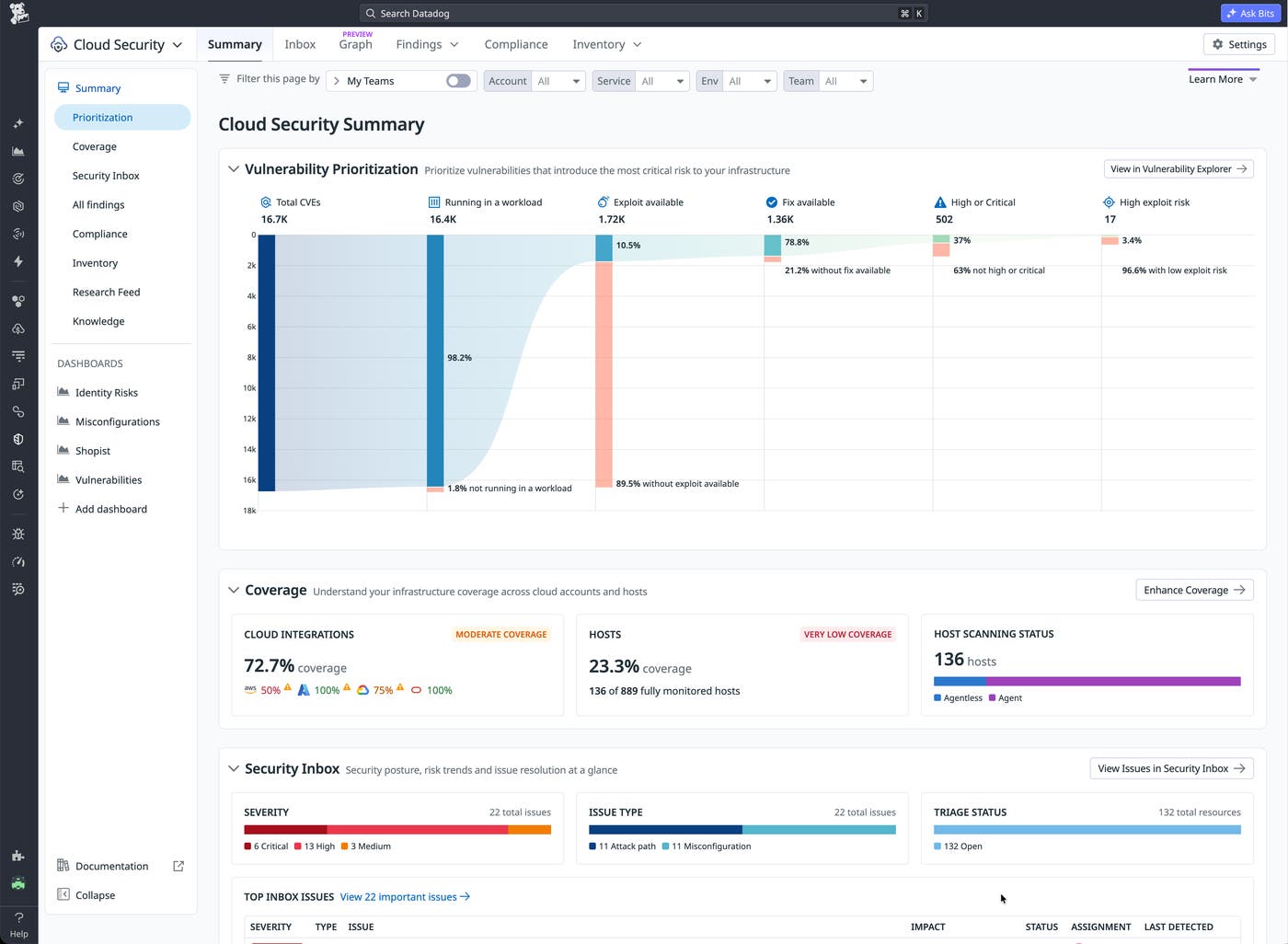Collapse the Security Inbox section
This screenshot has height=944, width=1288.
[x=234, y=768]
